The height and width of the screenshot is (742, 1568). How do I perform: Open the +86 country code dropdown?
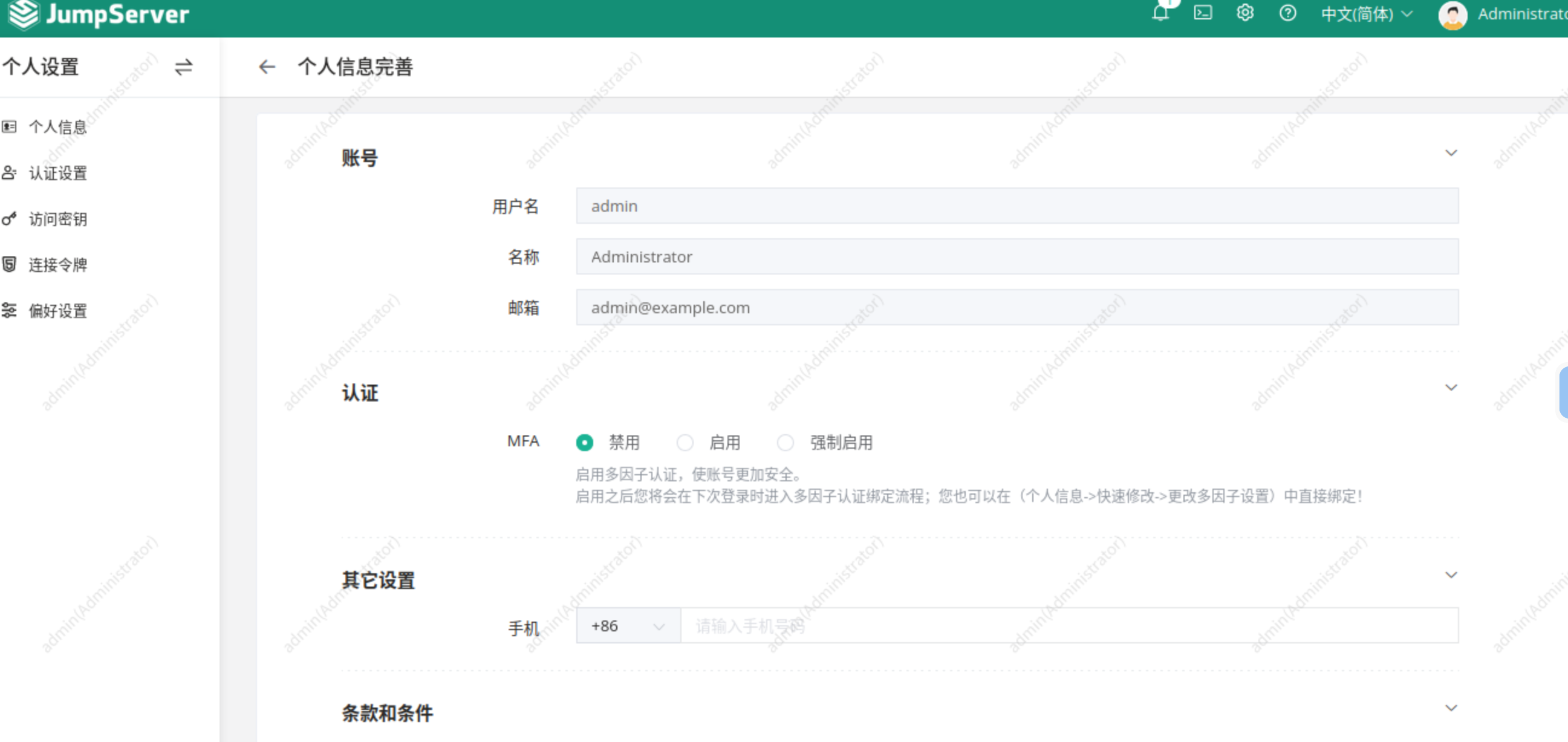pyautogui.click(x=628, y=626)
